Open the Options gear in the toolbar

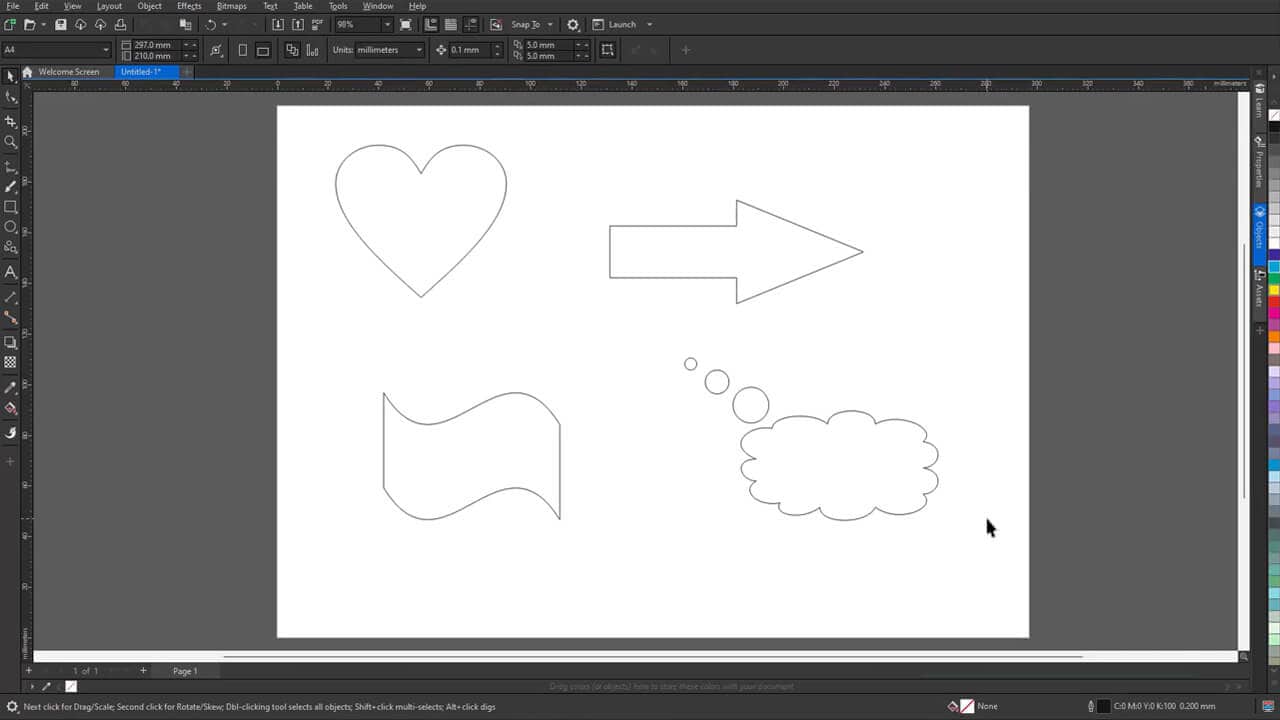[573, 24]
